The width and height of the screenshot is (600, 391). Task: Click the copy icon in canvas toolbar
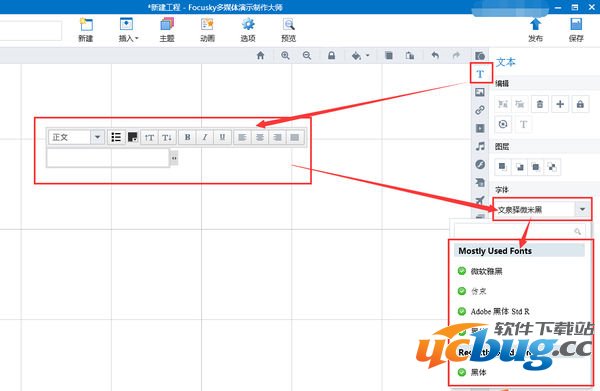(389, 55)
